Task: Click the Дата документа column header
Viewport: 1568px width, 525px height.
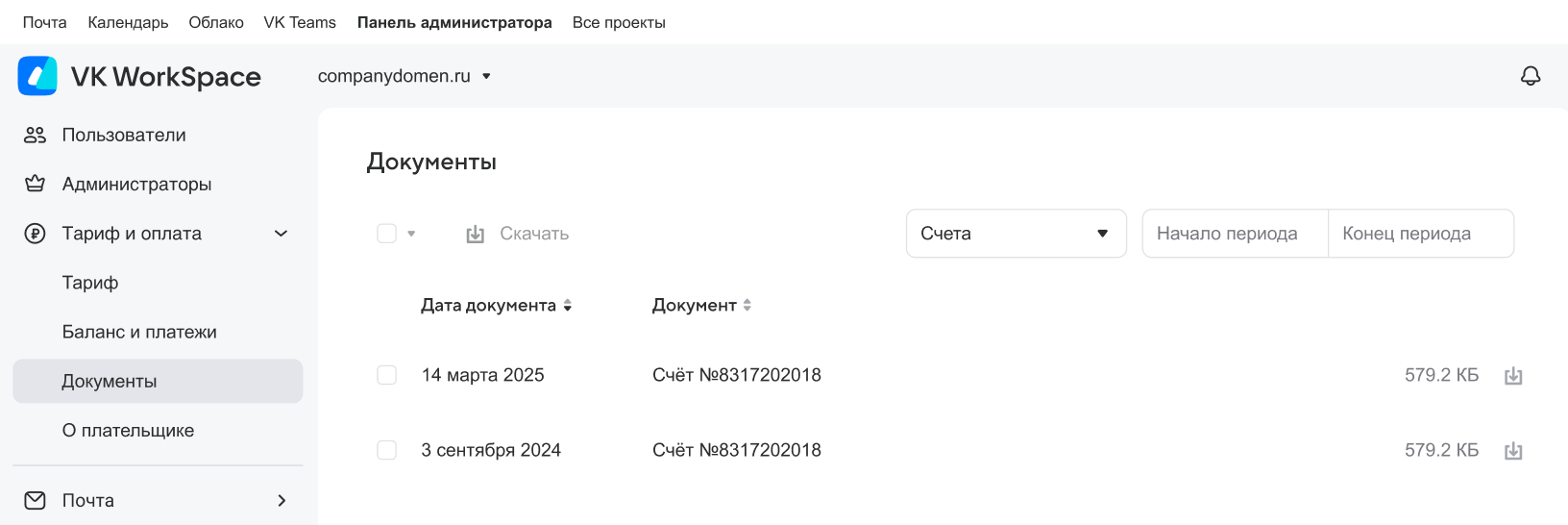Action: [488, 306]
